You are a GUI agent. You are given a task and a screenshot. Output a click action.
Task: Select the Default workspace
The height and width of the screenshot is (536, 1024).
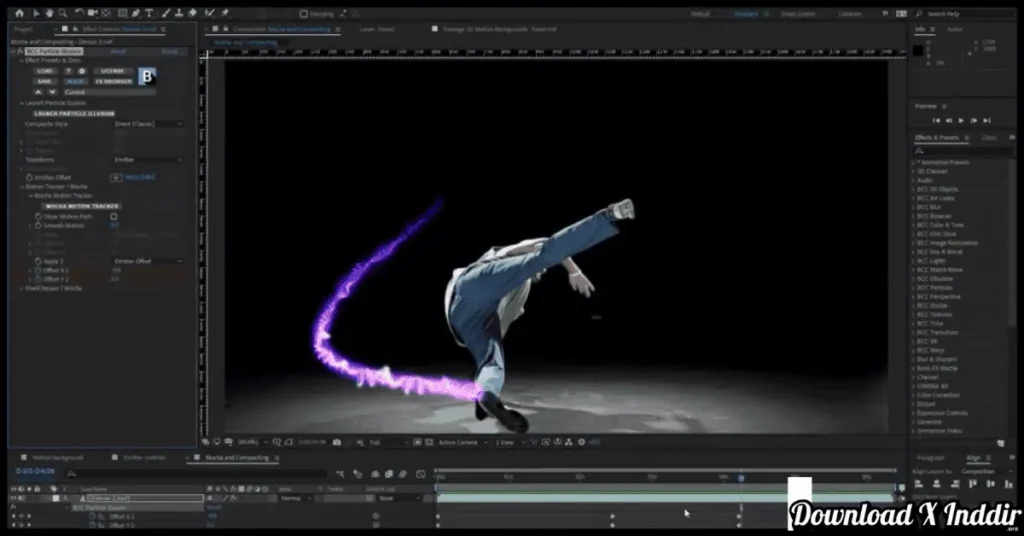[x=700, y=14]
